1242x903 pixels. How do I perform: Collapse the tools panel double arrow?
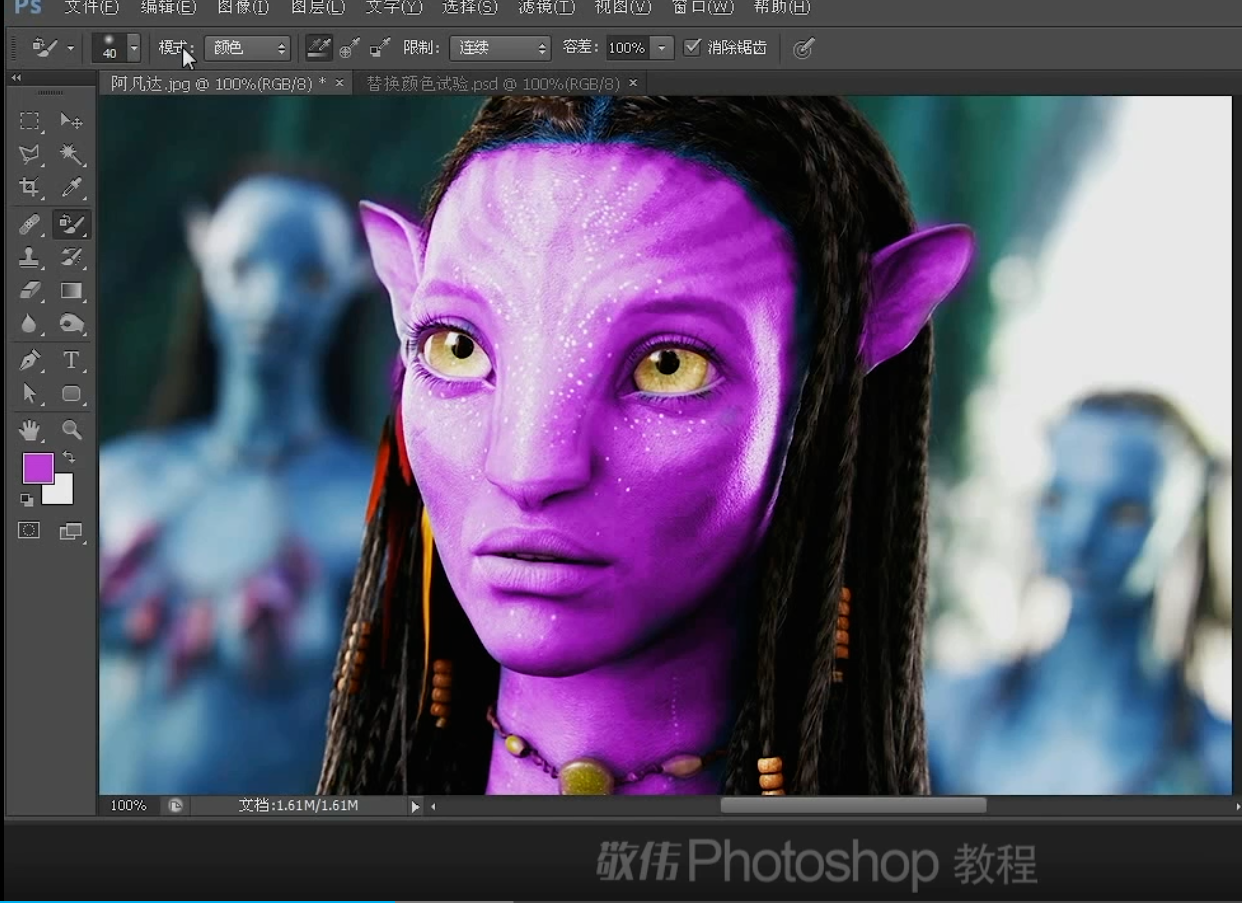click(x=16, y=78)
